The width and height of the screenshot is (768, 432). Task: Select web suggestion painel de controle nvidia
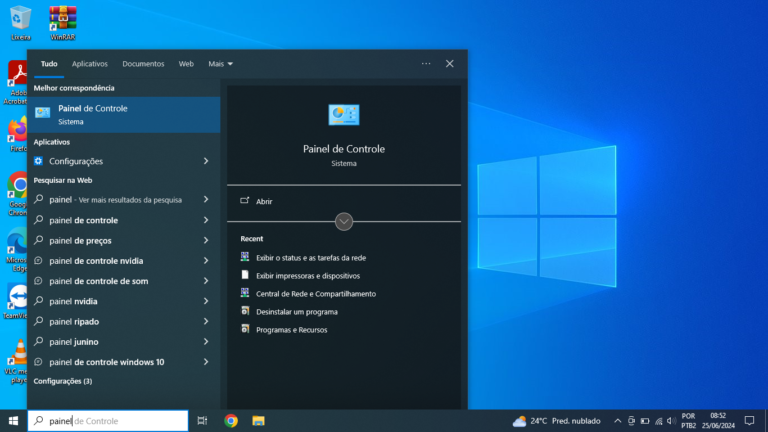pos(96,261)
